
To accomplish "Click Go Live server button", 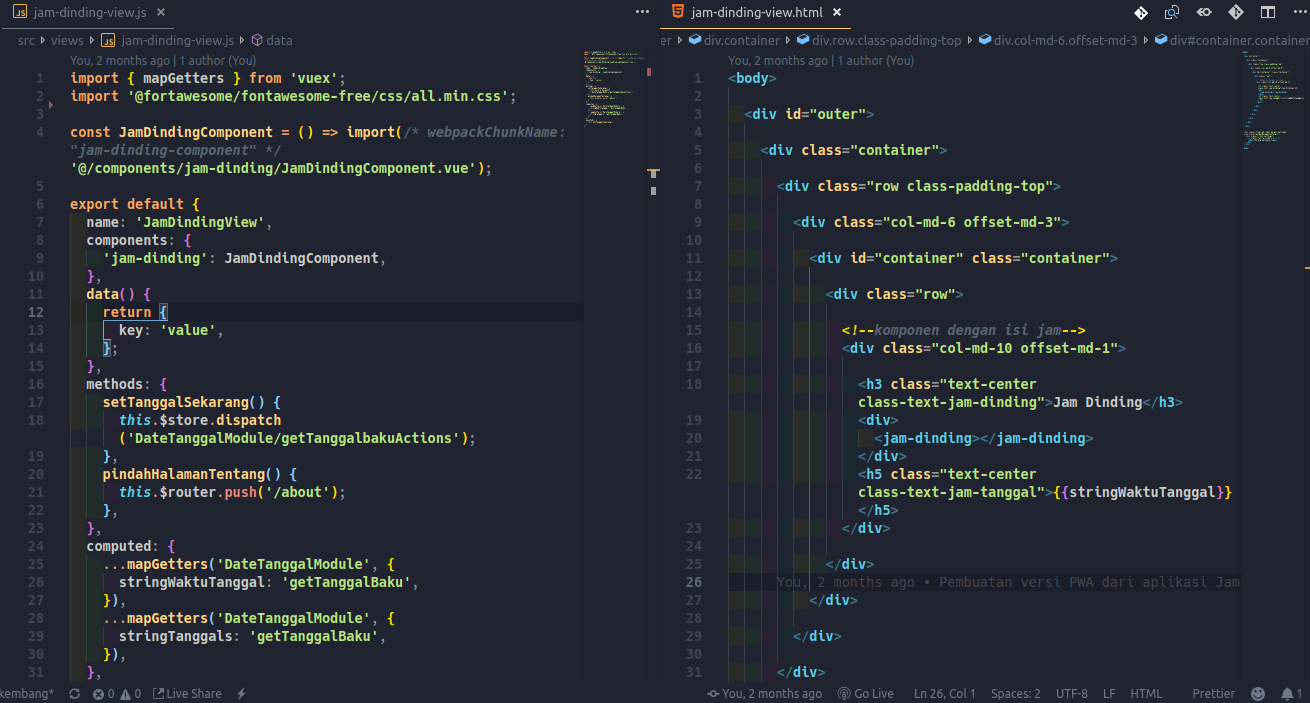I will point(865,693).
